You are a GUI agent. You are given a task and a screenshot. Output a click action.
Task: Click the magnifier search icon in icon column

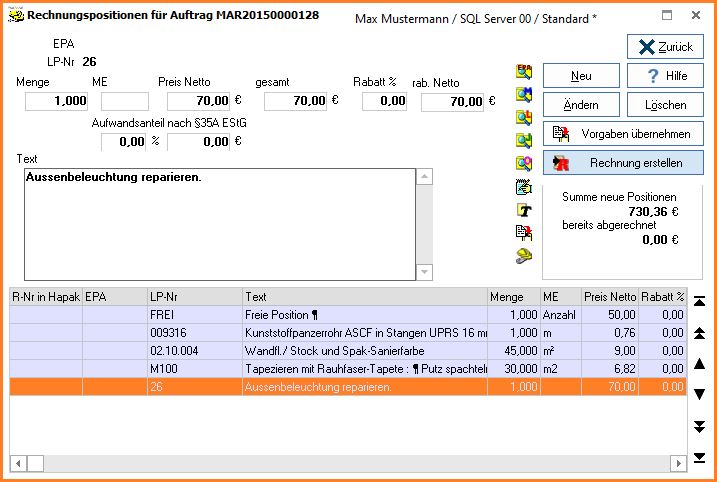click(523, 164)
